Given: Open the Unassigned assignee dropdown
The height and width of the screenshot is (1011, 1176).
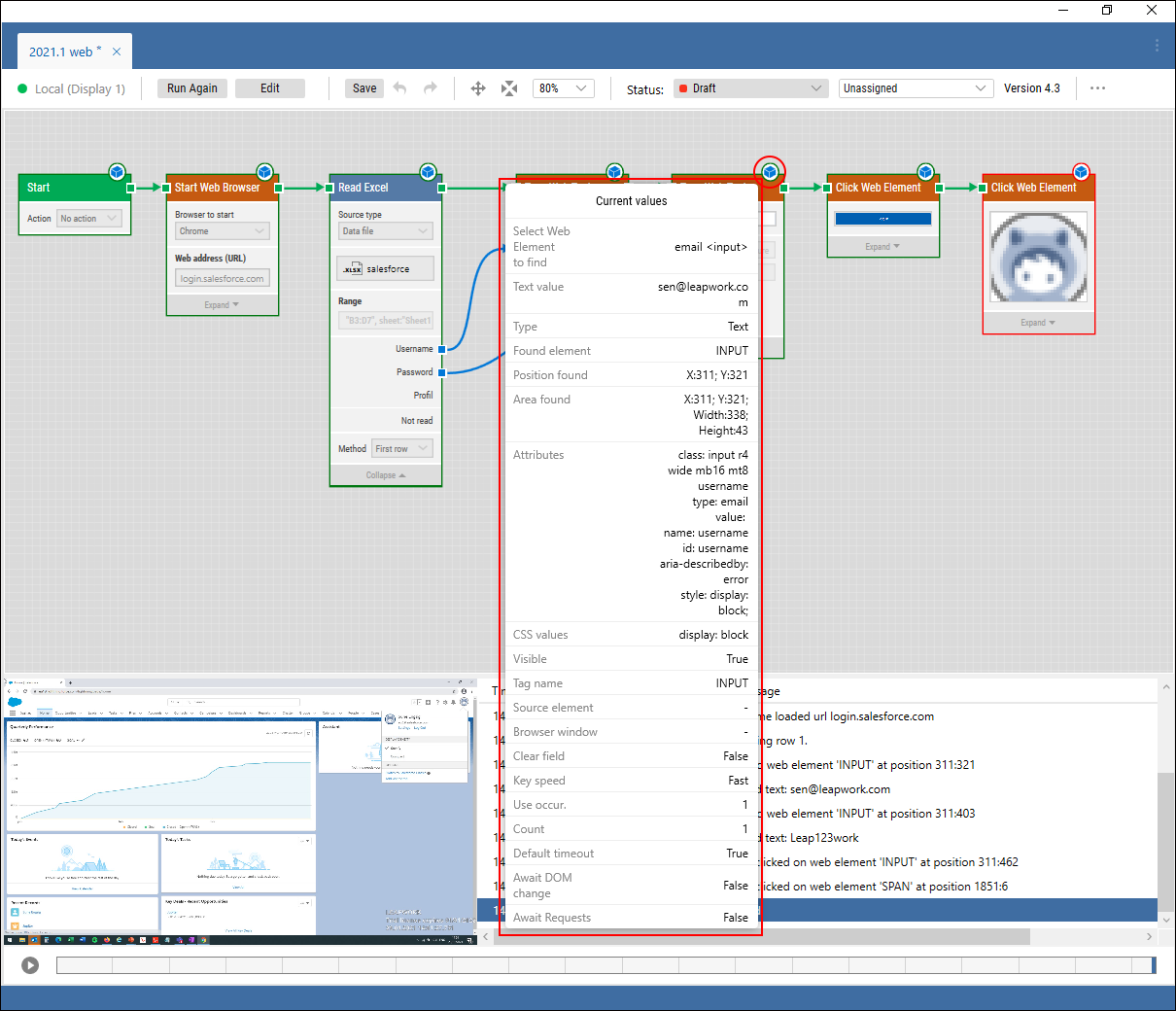Looking at the screenshot, I should point(915,88).
